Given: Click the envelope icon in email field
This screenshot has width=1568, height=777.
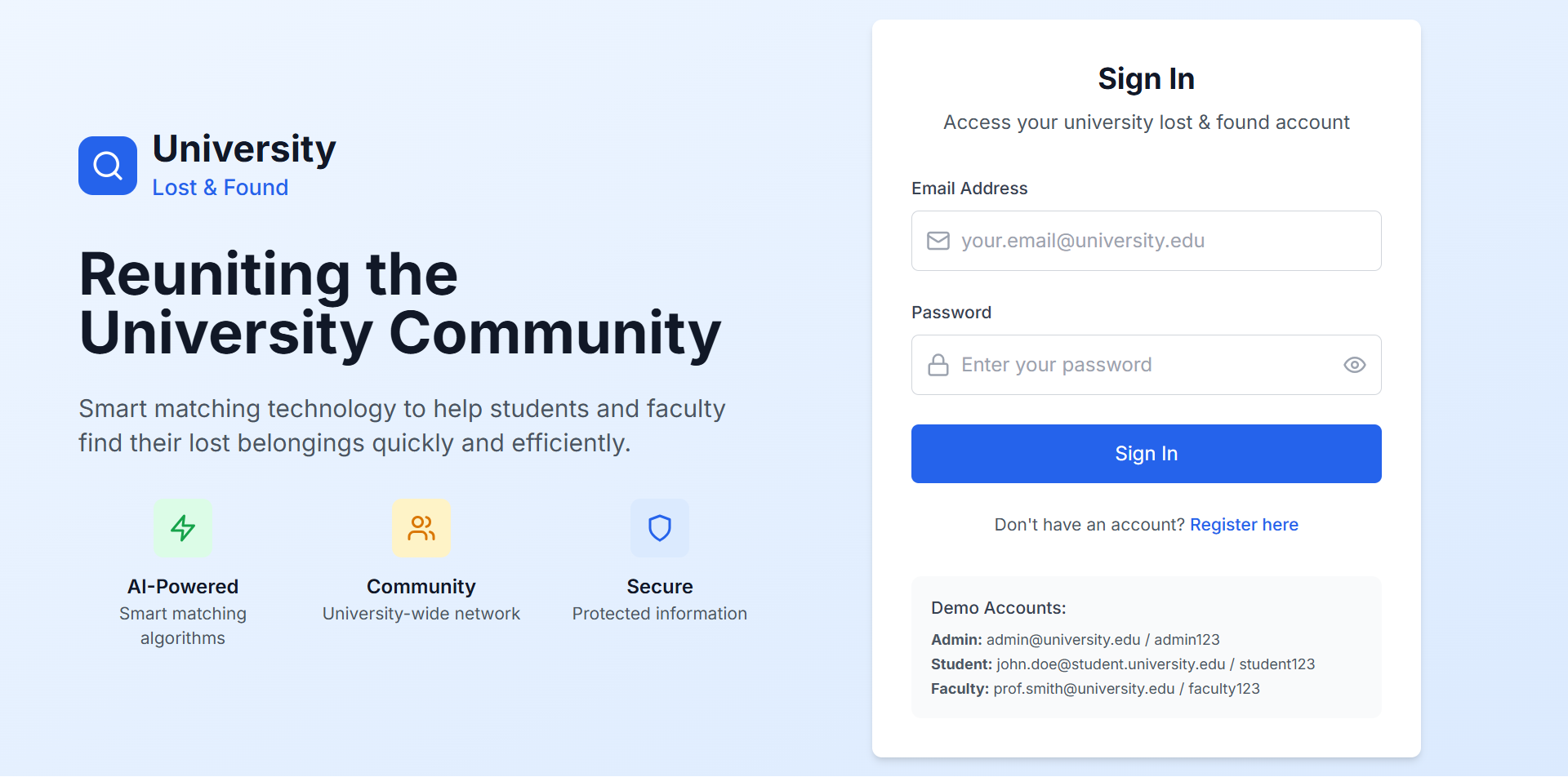Looking at the screenshot, I should point(938,241).
